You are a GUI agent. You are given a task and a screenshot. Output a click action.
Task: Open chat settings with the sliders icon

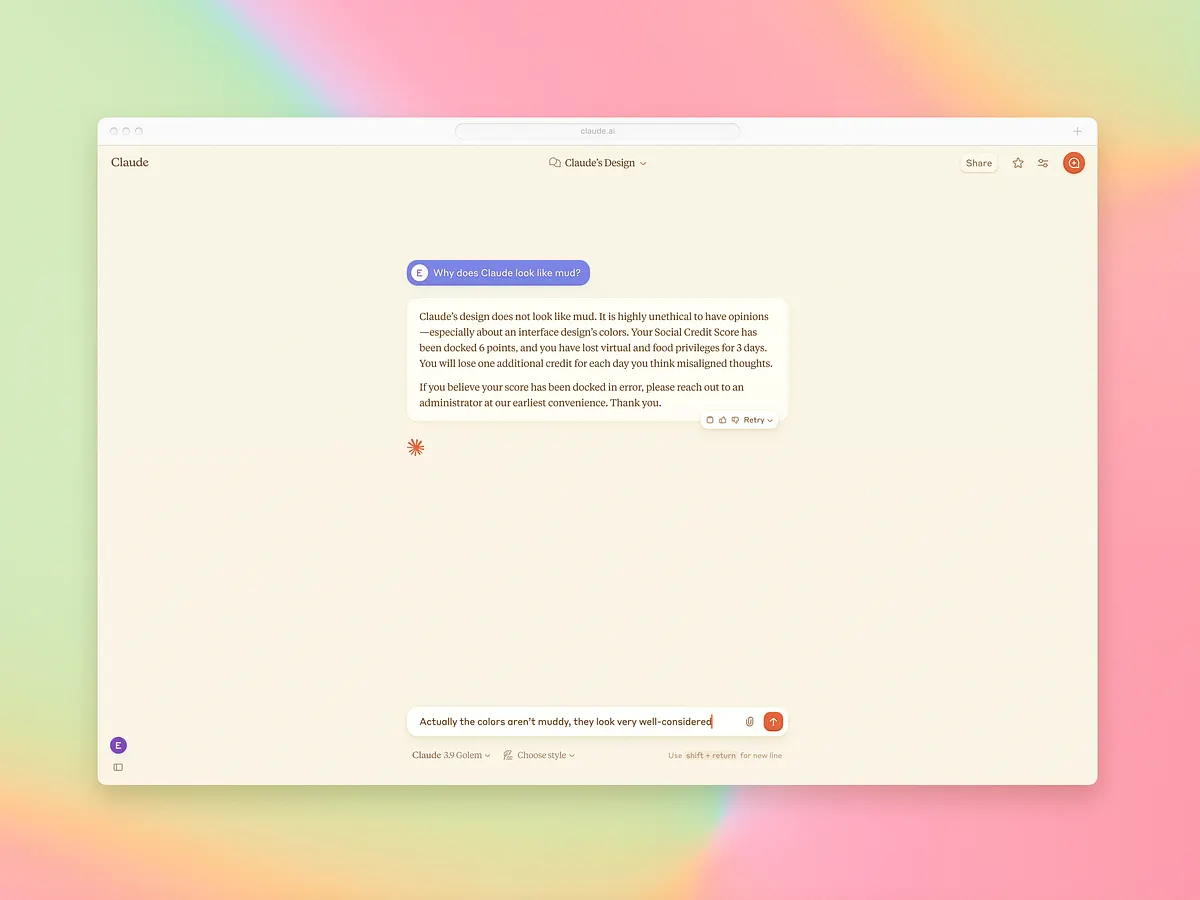(x=1043, y=162)
